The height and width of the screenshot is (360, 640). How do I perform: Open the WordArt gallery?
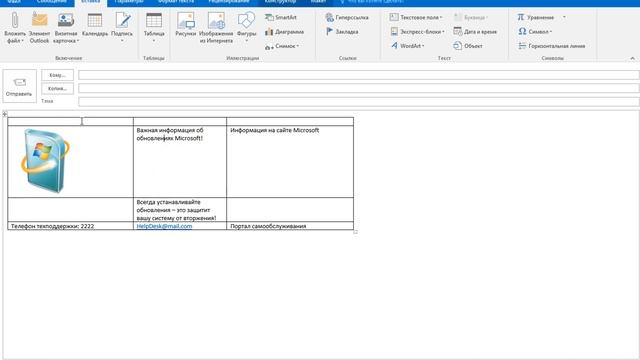tap(408, 46)
